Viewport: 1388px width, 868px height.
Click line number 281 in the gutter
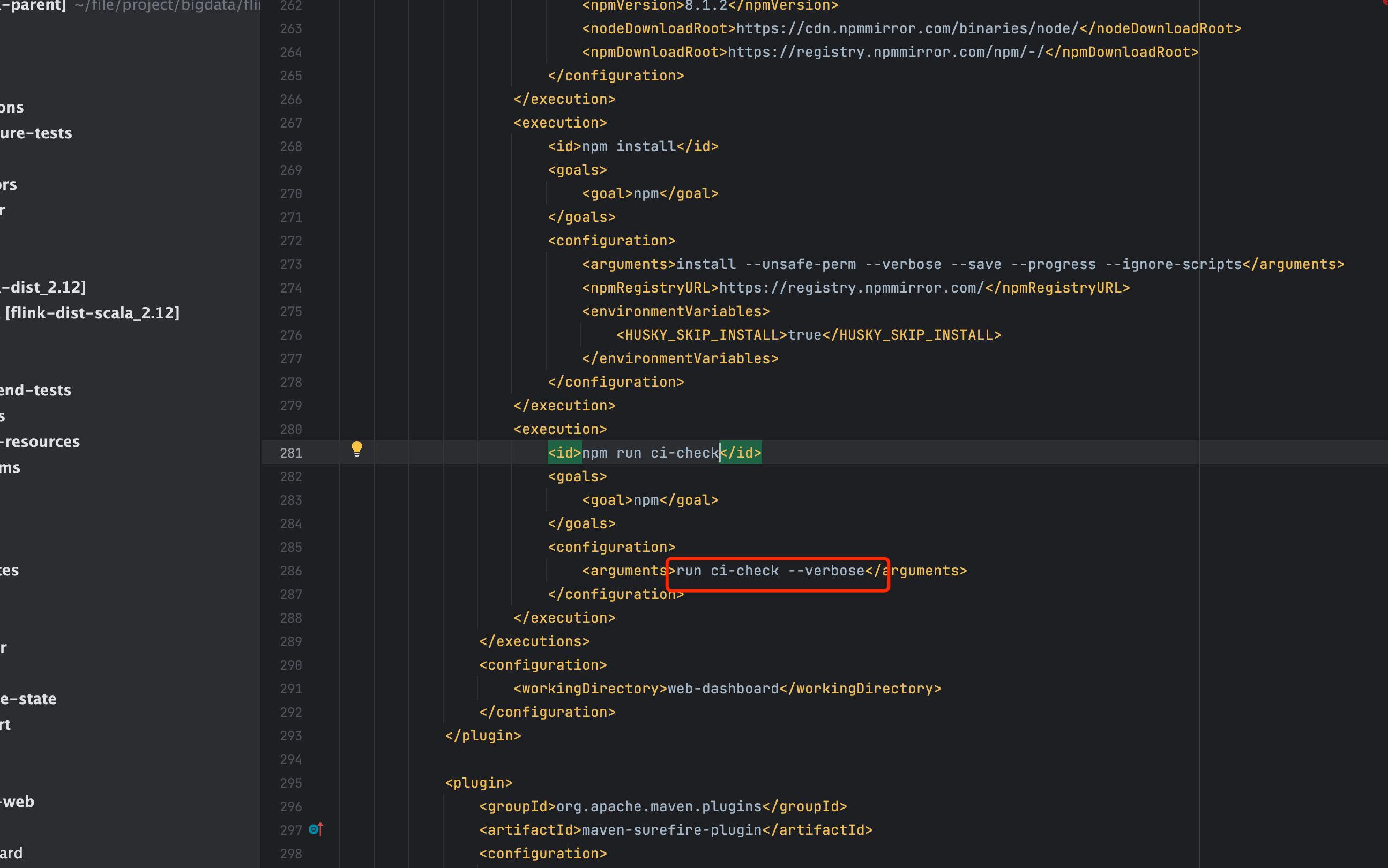coord(291,453)
